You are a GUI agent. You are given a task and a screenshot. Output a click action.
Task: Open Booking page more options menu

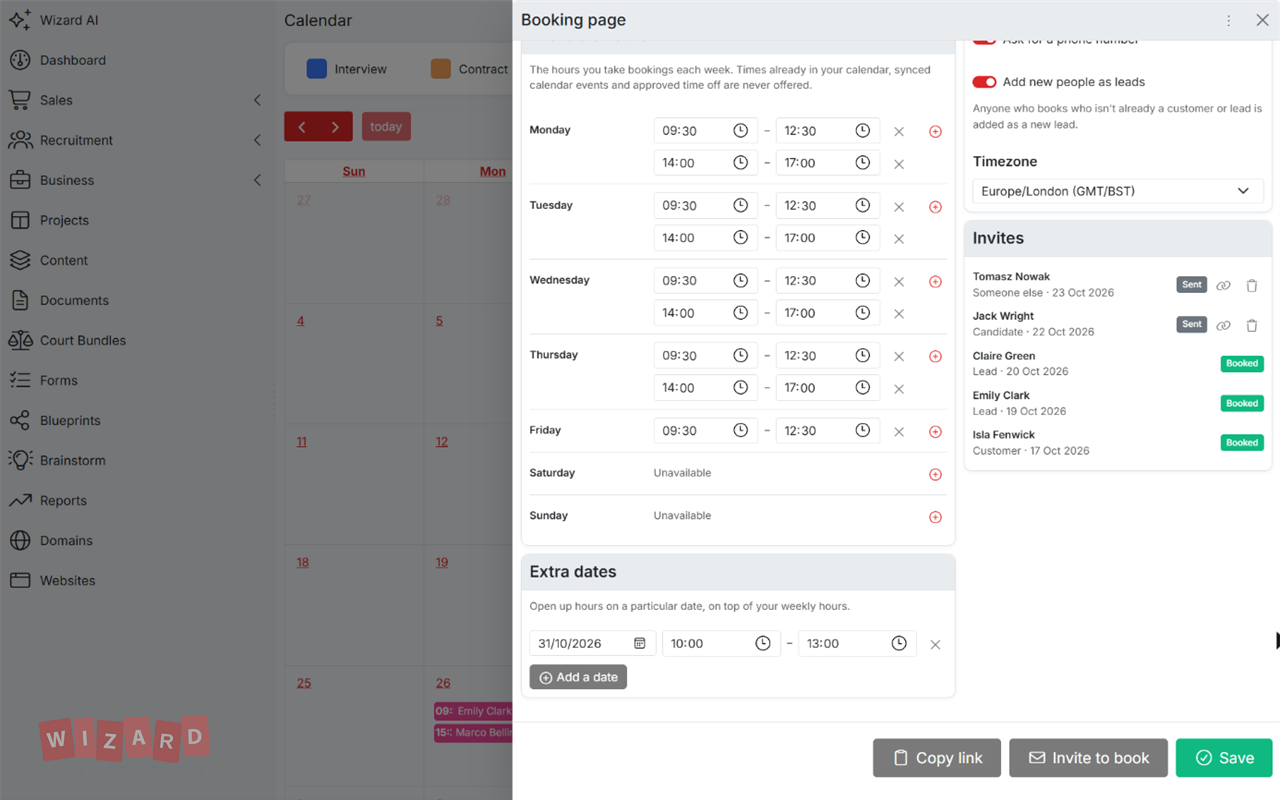coord(1228,20)
